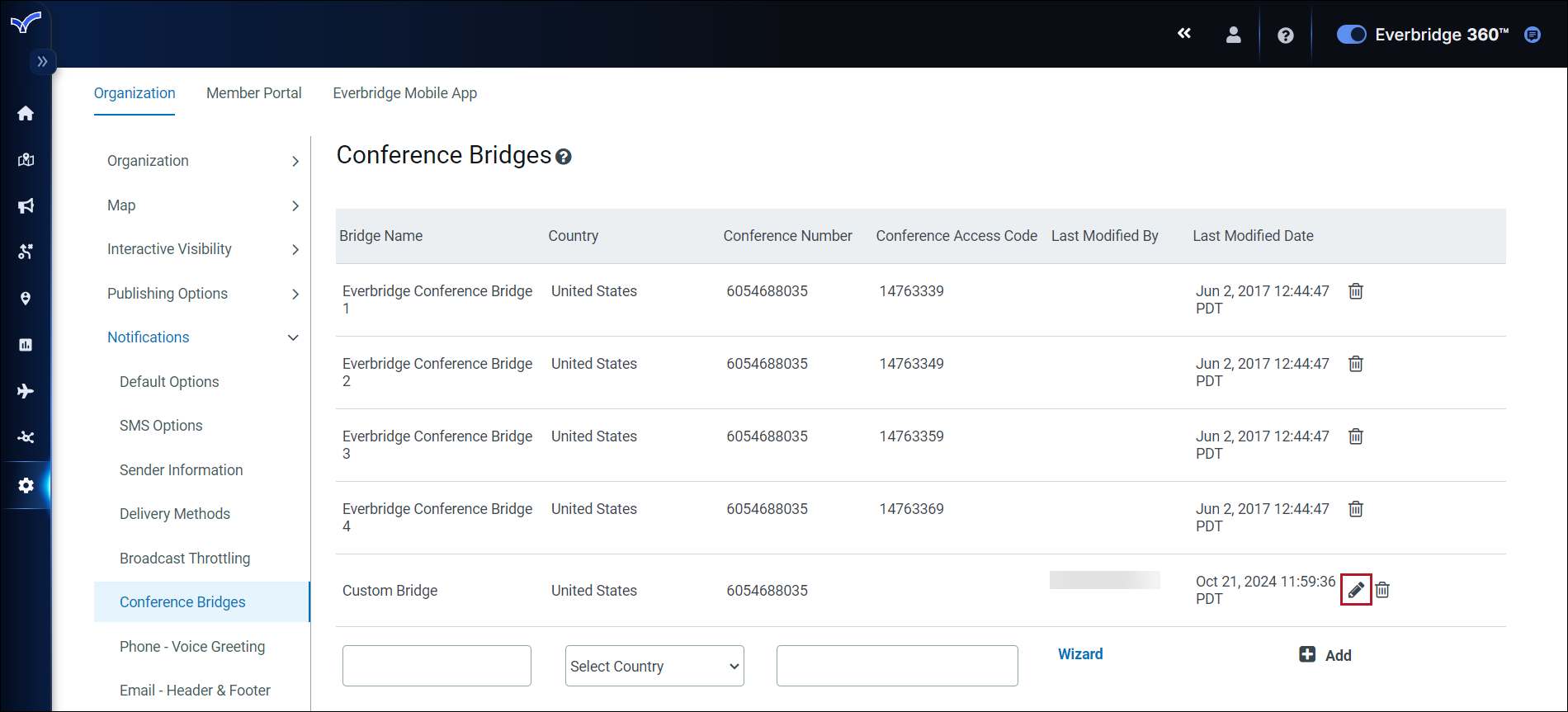Click the Last Modified Date column header
Image resolution: width=1568 pixels, height=712 pixels.
click(x=1253, y=236)
